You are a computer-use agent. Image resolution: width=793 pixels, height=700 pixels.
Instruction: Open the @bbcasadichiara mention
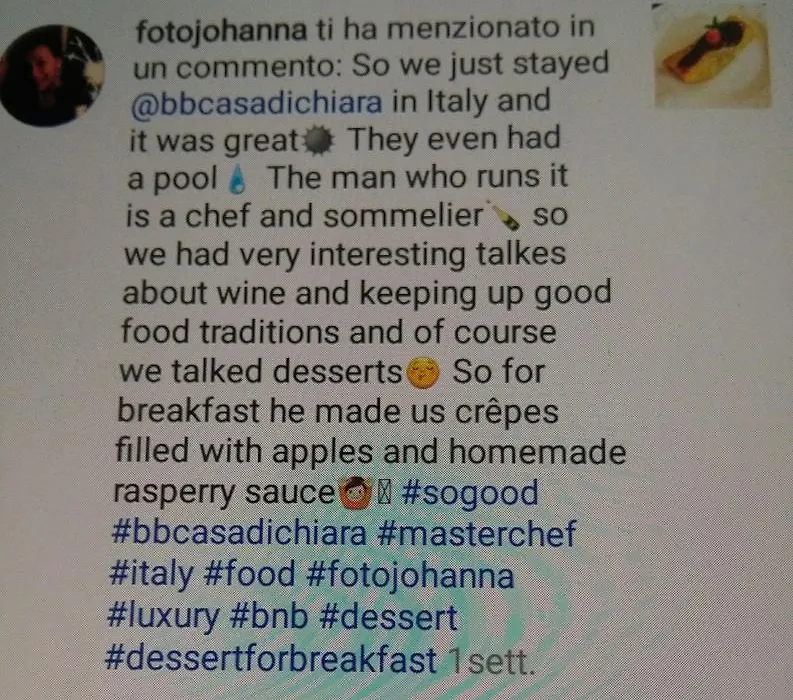[x=256, y=103]
